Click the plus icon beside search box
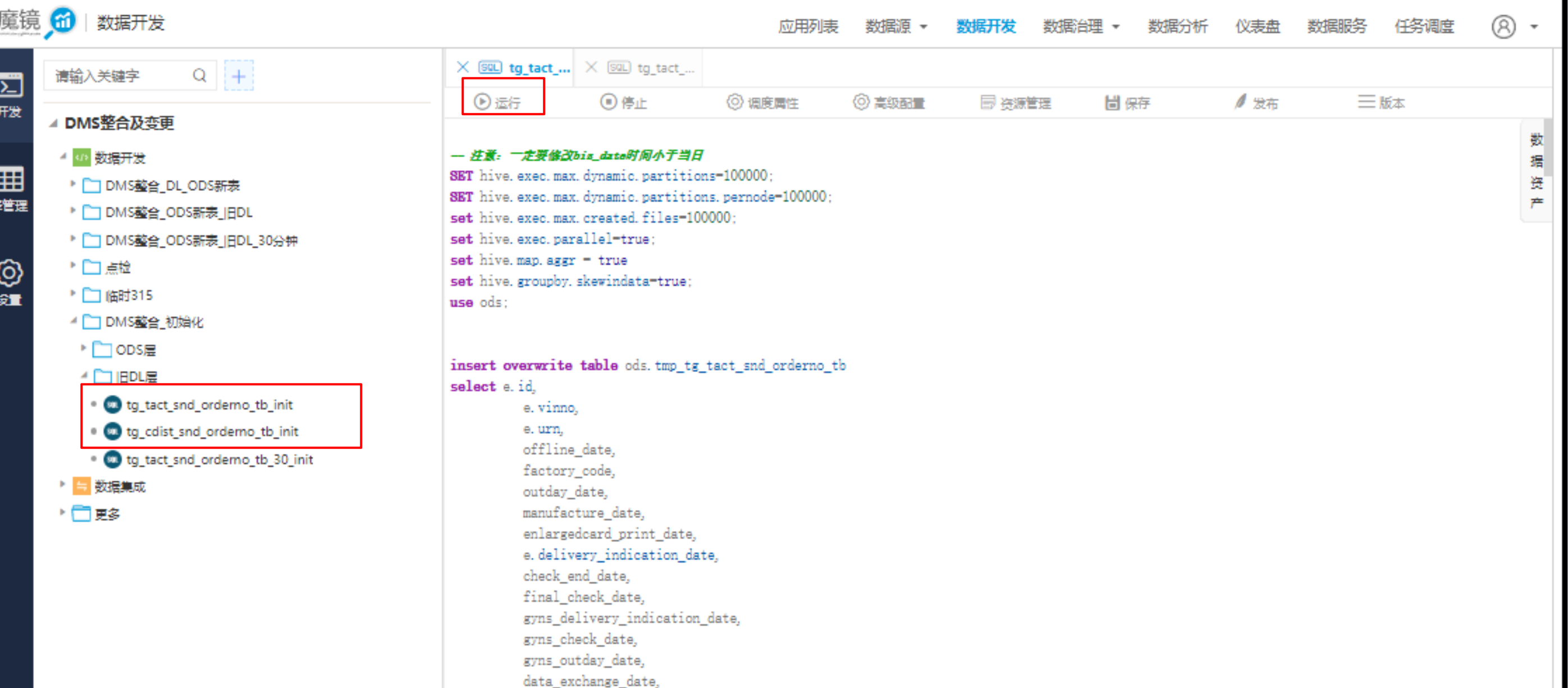 tap(239, 76)
